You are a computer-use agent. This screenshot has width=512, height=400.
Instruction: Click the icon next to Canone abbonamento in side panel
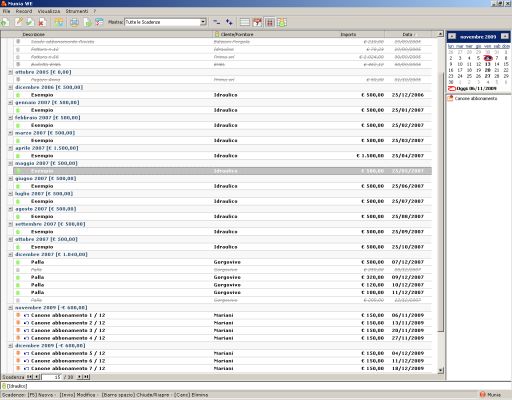pyautogui.click(x=450, y=98)
